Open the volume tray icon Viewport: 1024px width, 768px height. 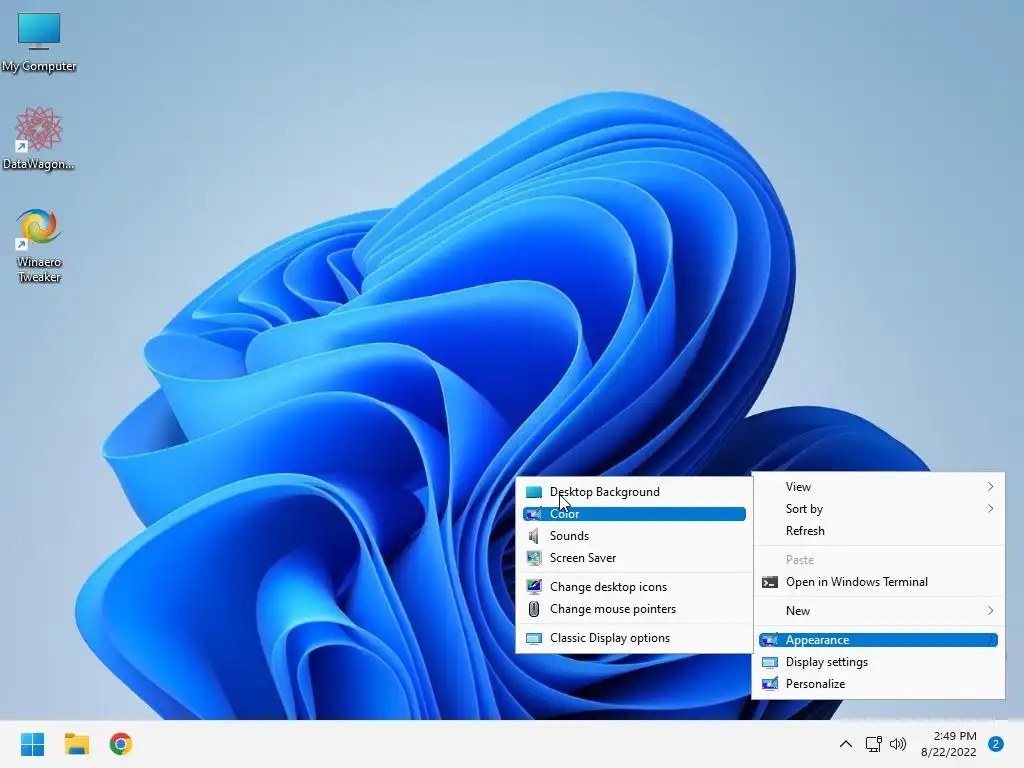pyautogui.click(x=899, y=744)
